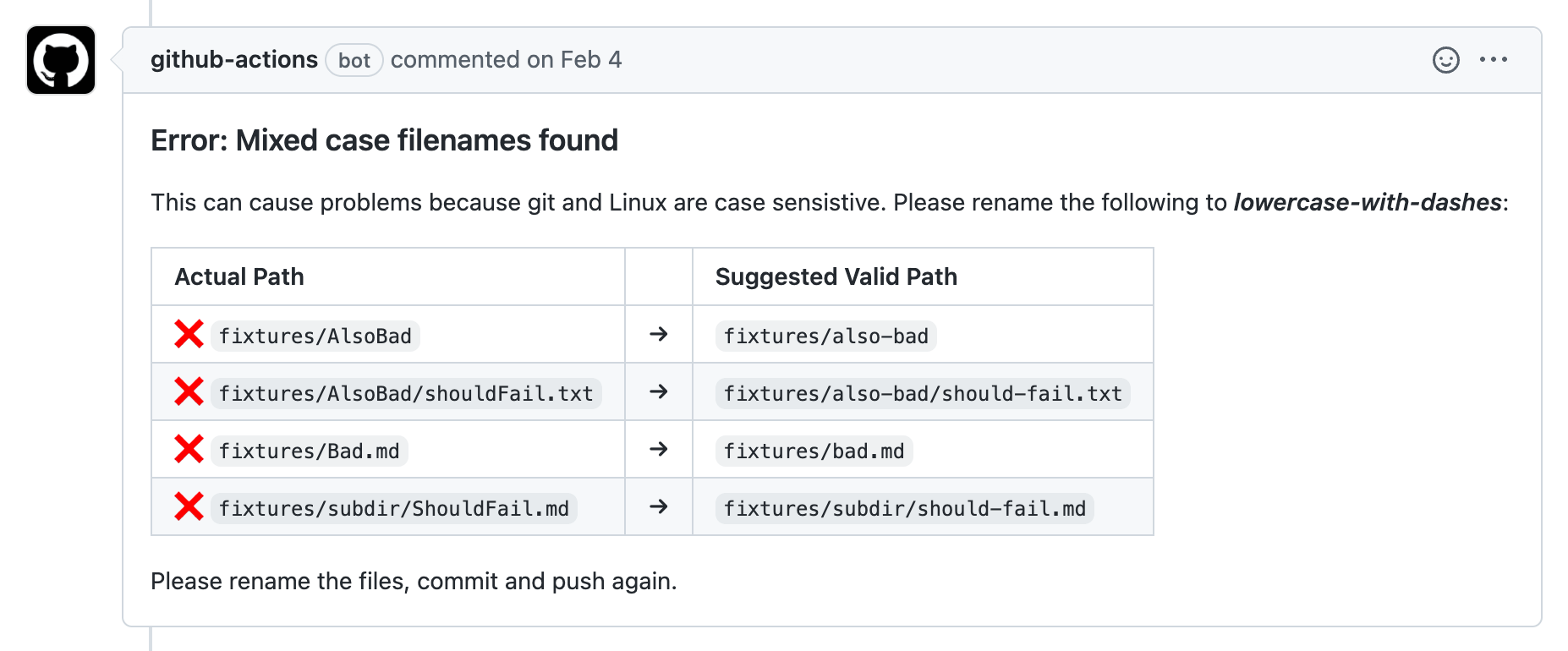Viewport: 1568px width, 651px height.
Task: Click the suggested path fixtures/bad.md
Action: (x=814, y=451)
